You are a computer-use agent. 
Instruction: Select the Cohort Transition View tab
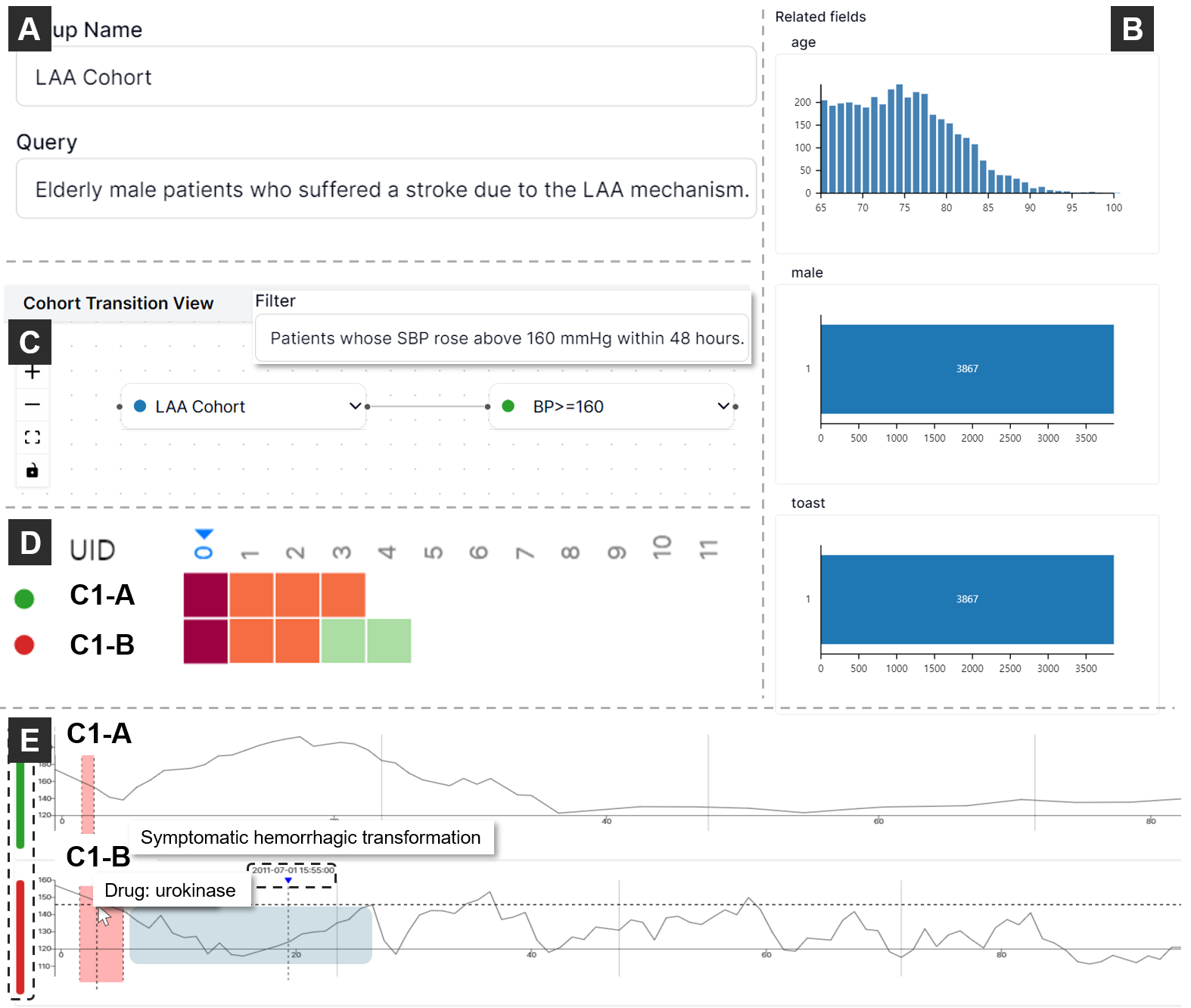click(x=119, y=303)
